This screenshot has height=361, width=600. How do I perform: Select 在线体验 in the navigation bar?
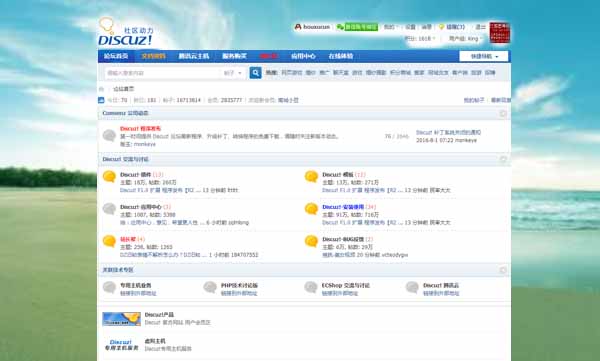click(x=341, y=56)
